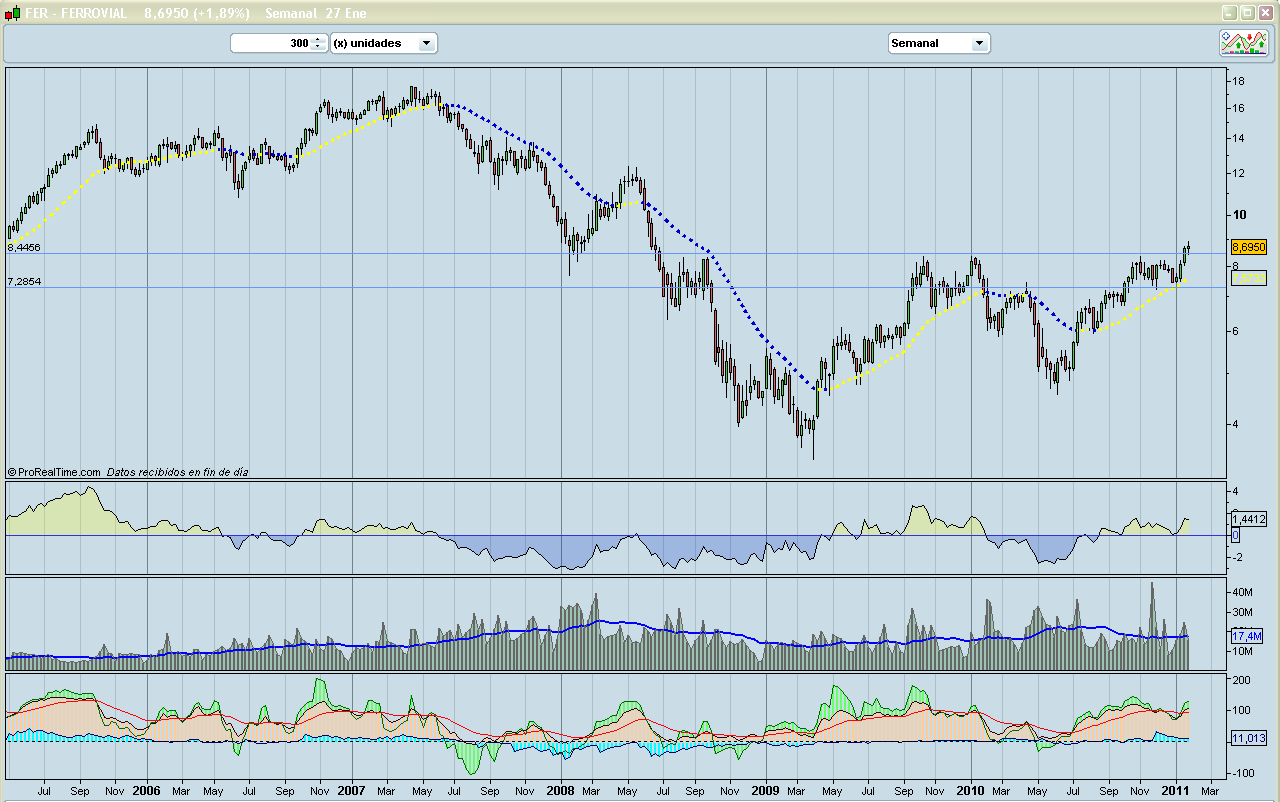The height and width of the screenshot is (802, 1280).
Task: Open the Semanal timeframe dropdown
Action: point(939,43)
